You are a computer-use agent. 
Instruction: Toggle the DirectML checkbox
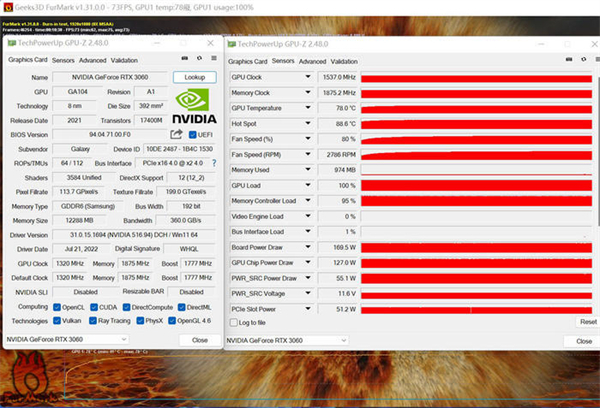click(182, 307)
